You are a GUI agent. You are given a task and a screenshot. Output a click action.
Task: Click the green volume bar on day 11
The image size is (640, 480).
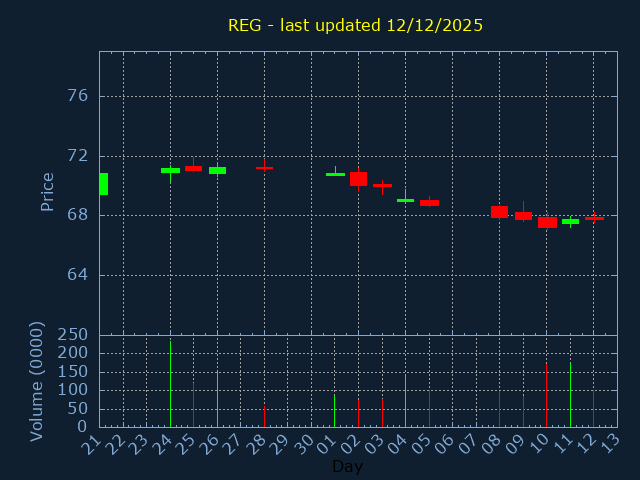(570, 395)
